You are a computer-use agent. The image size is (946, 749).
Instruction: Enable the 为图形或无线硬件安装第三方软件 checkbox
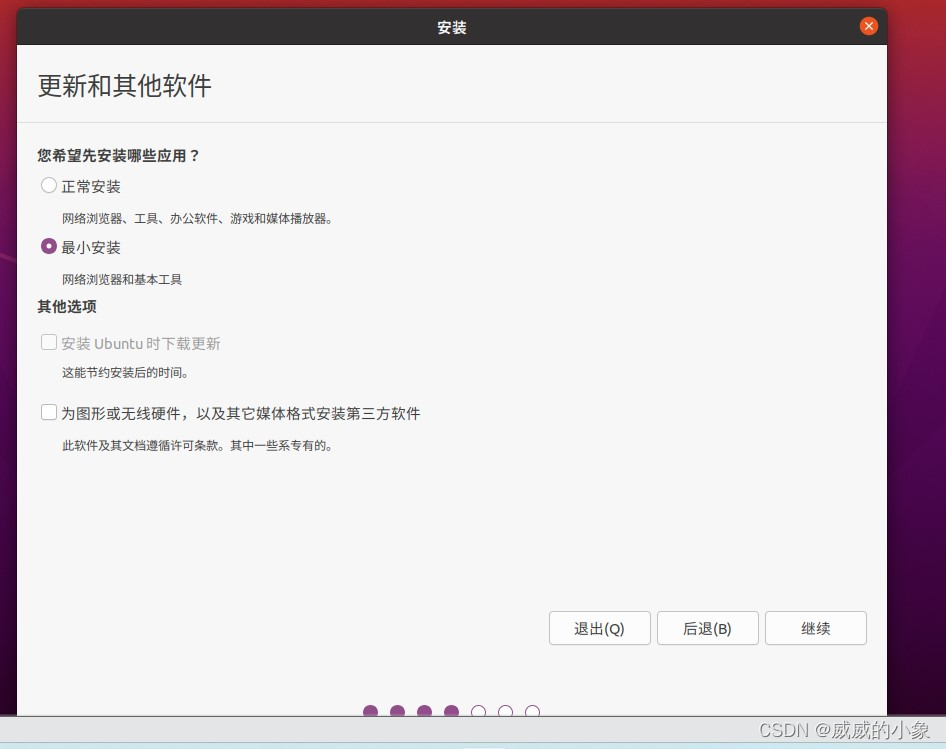point(48,411)
